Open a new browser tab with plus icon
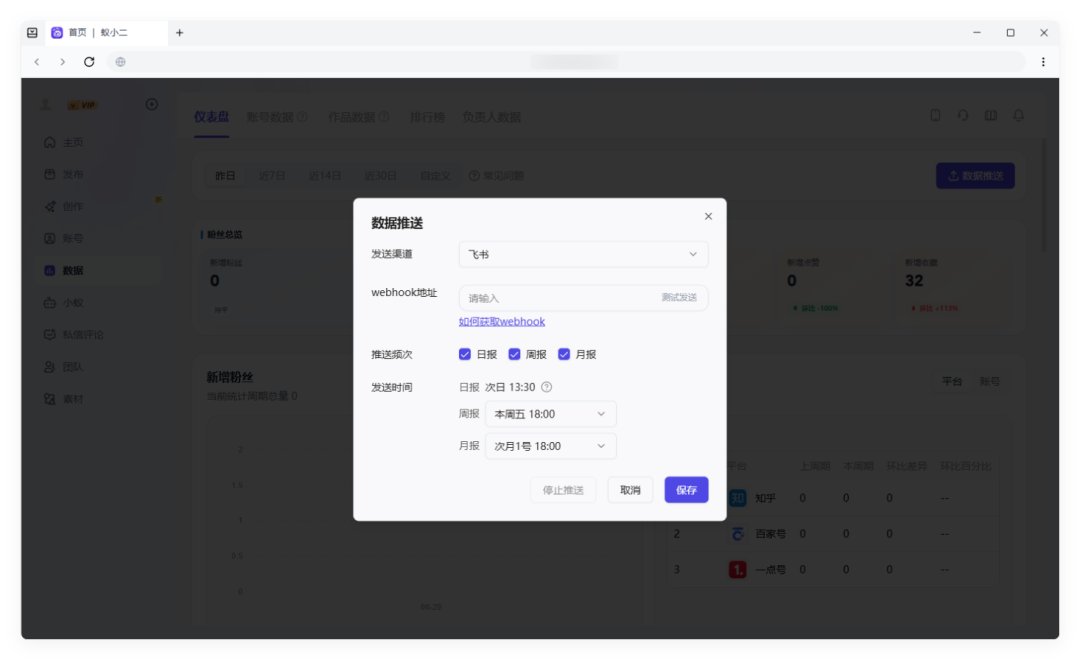 coord(179,32)
